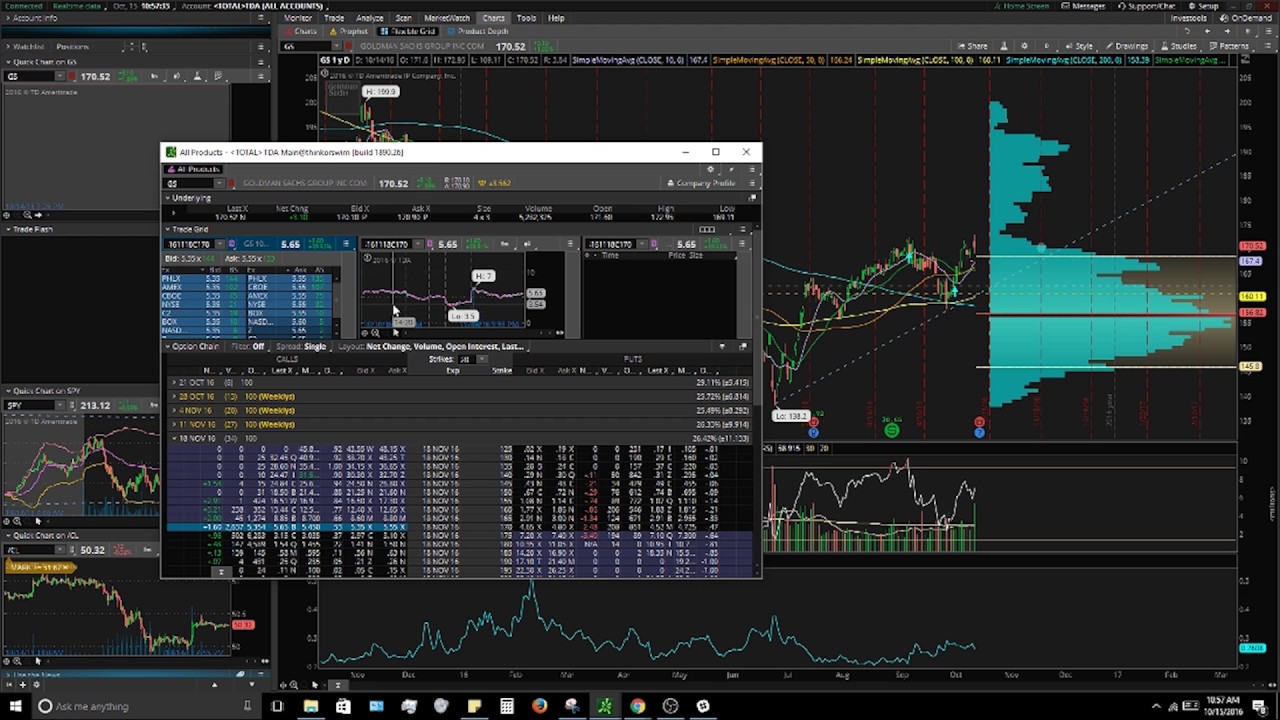The height and width of the screenshot is (720, 1280).
Task: Expand the 4 NOV 16 weeklys
Action: pyautogui.click(x=174, y=411)
